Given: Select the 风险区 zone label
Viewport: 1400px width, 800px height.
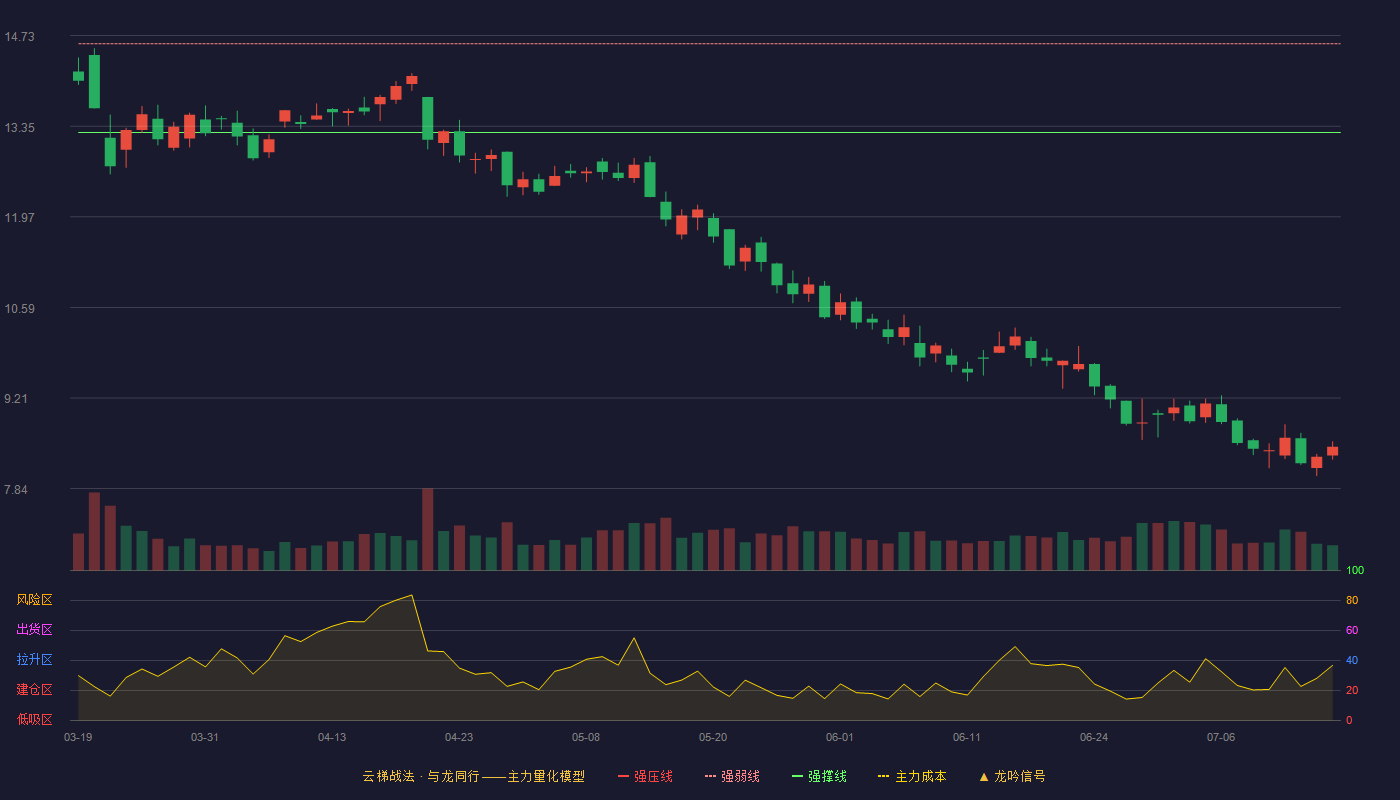Looking at the screenshot, I should coord(35,600).
